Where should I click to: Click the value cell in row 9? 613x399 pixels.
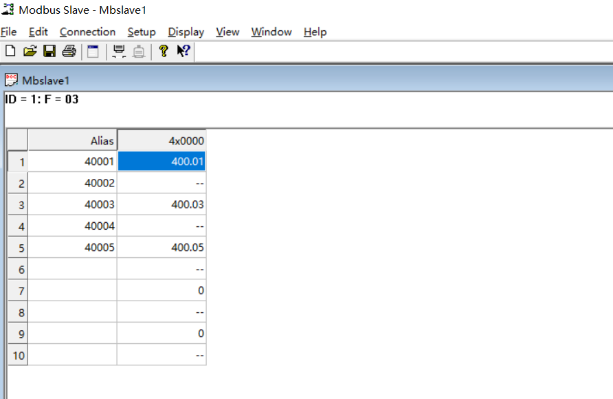161,333
